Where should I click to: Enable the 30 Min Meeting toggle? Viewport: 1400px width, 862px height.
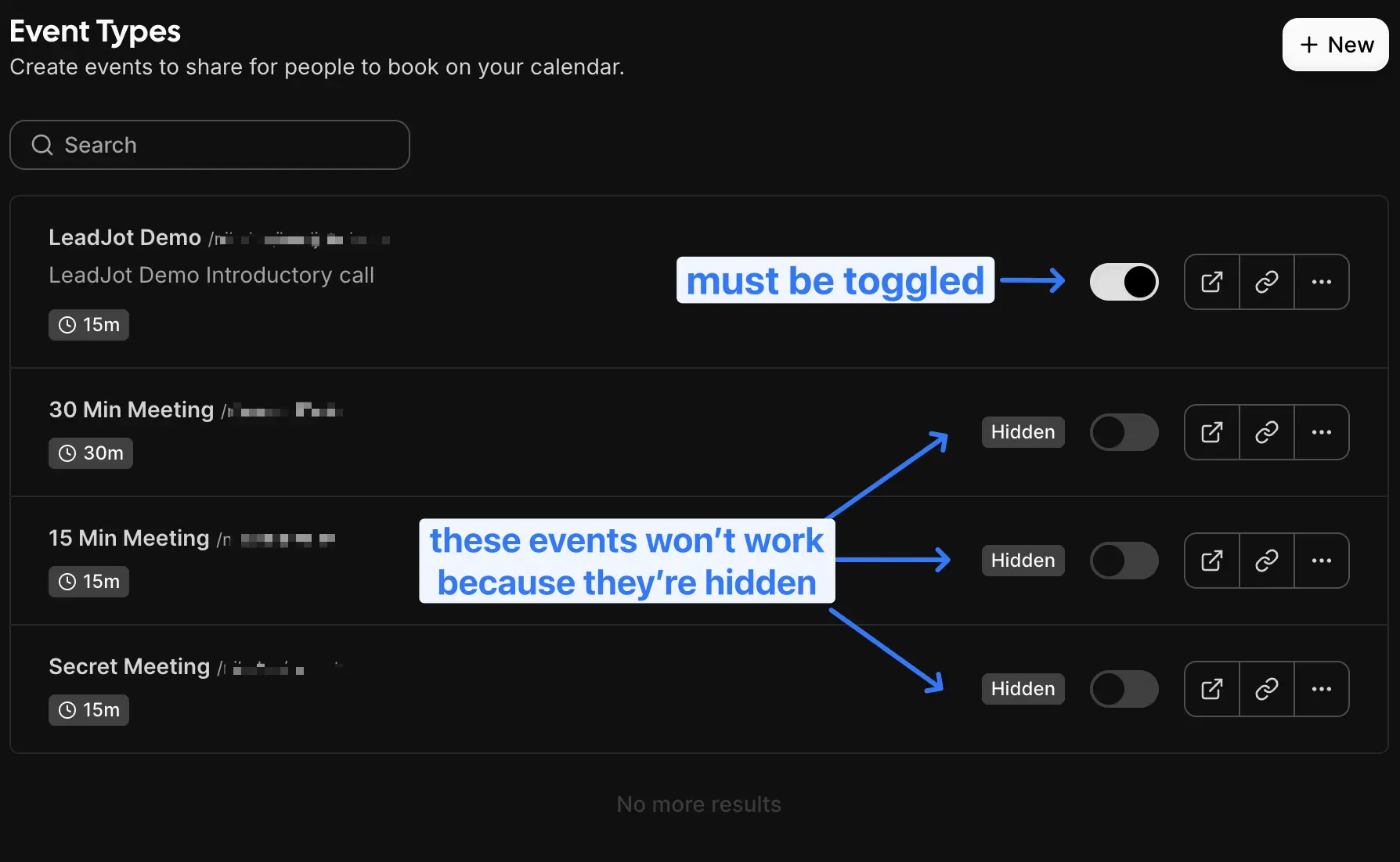point(1124,431)
